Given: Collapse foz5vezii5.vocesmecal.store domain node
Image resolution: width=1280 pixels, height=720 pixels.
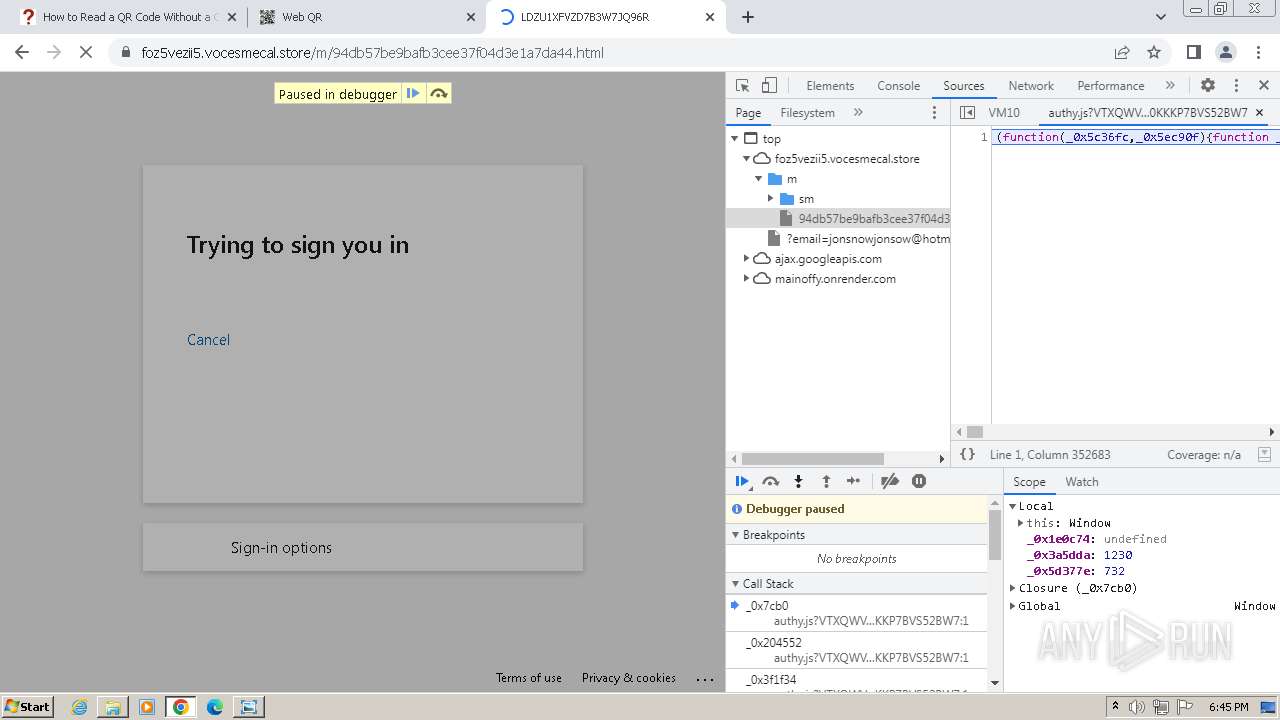Looking at the screenshot, I should click(746, 159).
